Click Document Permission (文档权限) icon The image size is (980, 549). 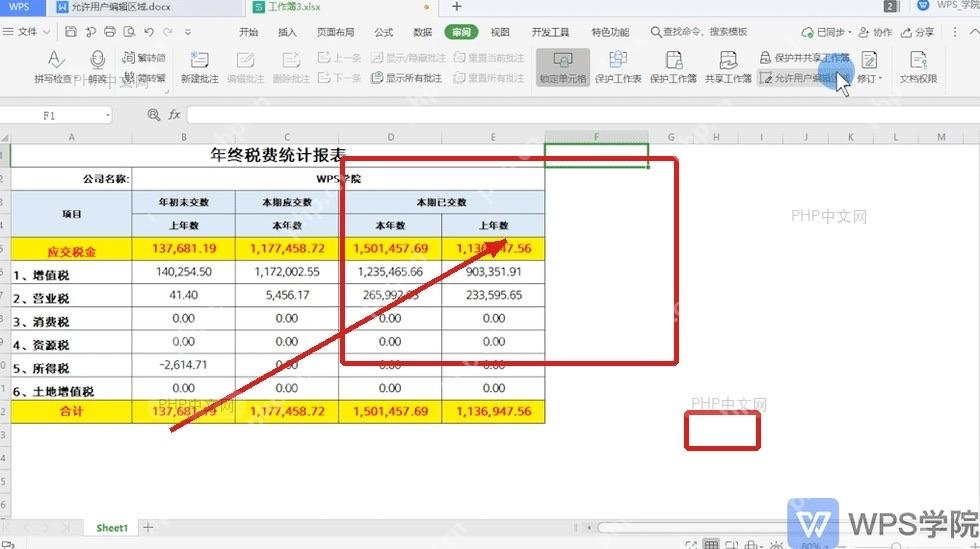[918, 68]
